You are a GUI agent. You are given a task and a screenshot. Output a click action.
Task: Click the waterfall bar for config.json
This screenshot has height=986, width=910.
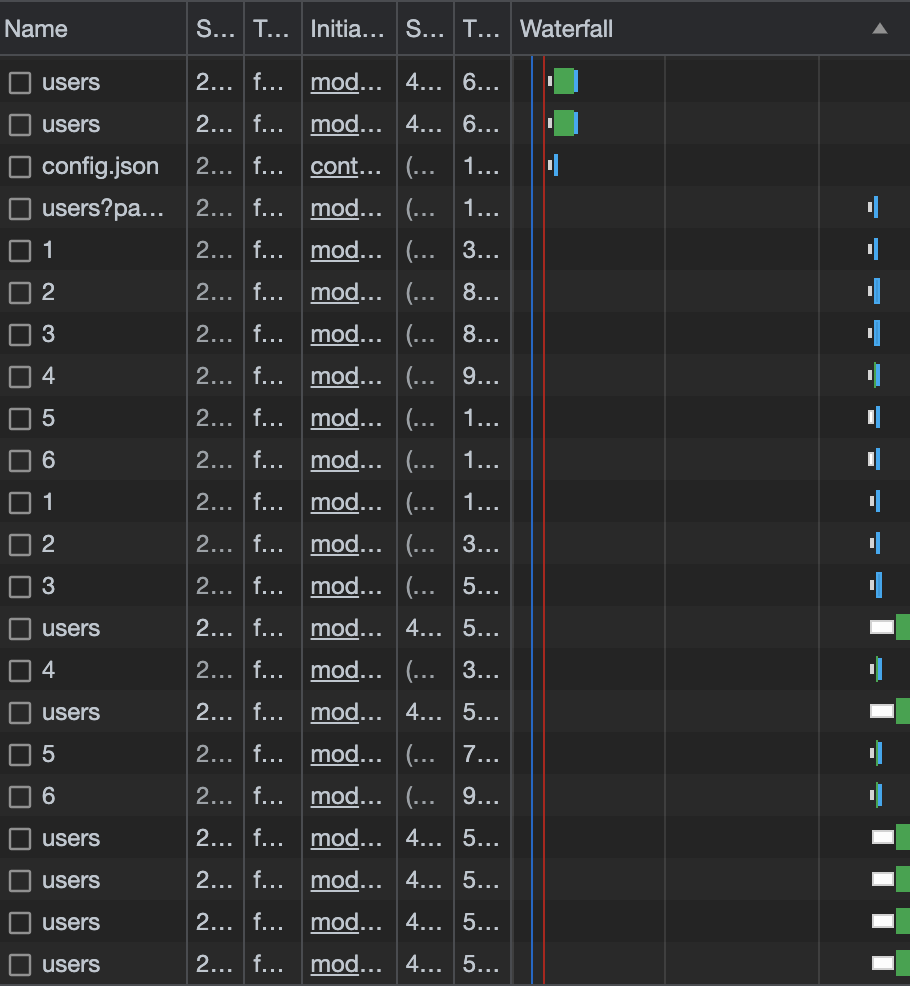tap(553, 166)
